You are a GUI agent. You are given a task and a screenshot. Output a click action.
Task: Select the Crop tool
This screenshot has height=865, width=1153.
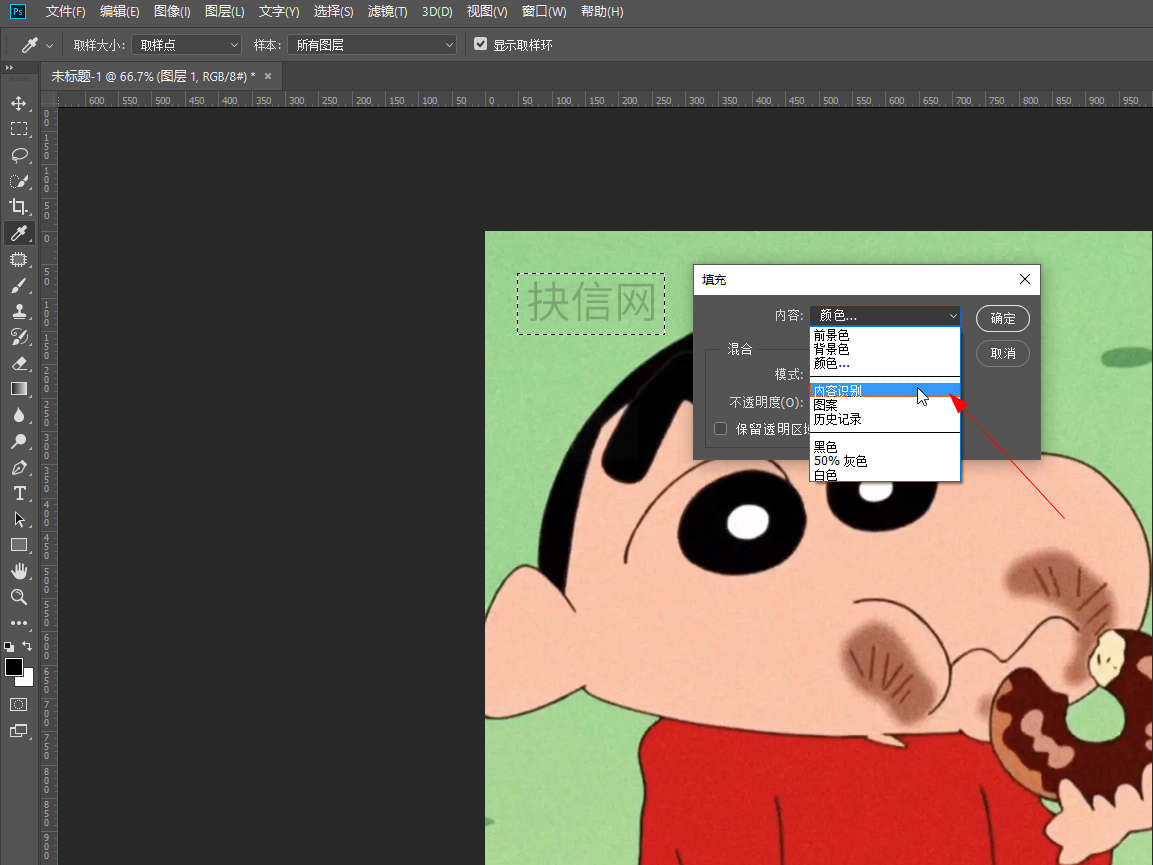(x=19, y=207)
